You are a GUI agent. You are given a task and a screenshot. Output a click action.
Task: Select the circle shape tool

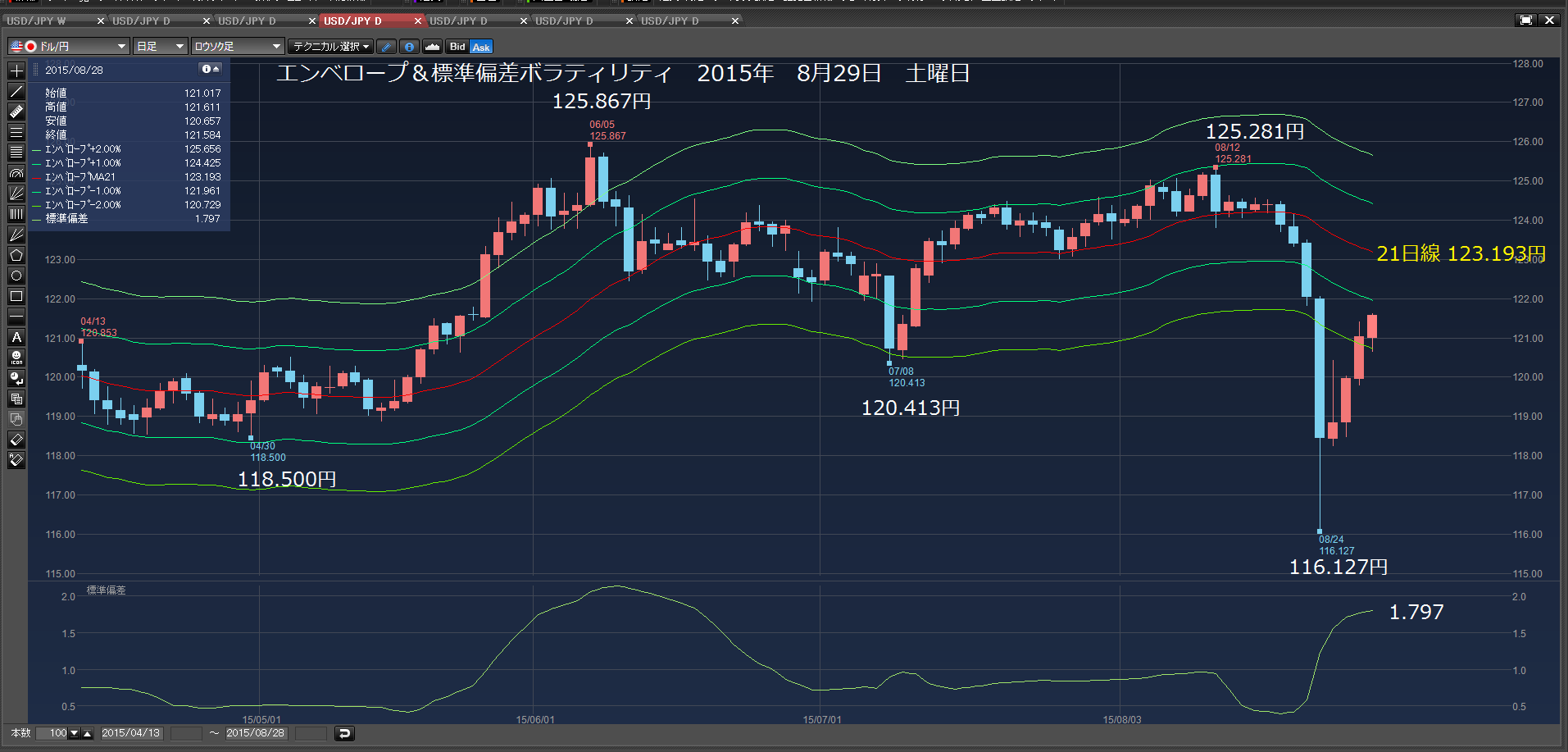[16, 276]
